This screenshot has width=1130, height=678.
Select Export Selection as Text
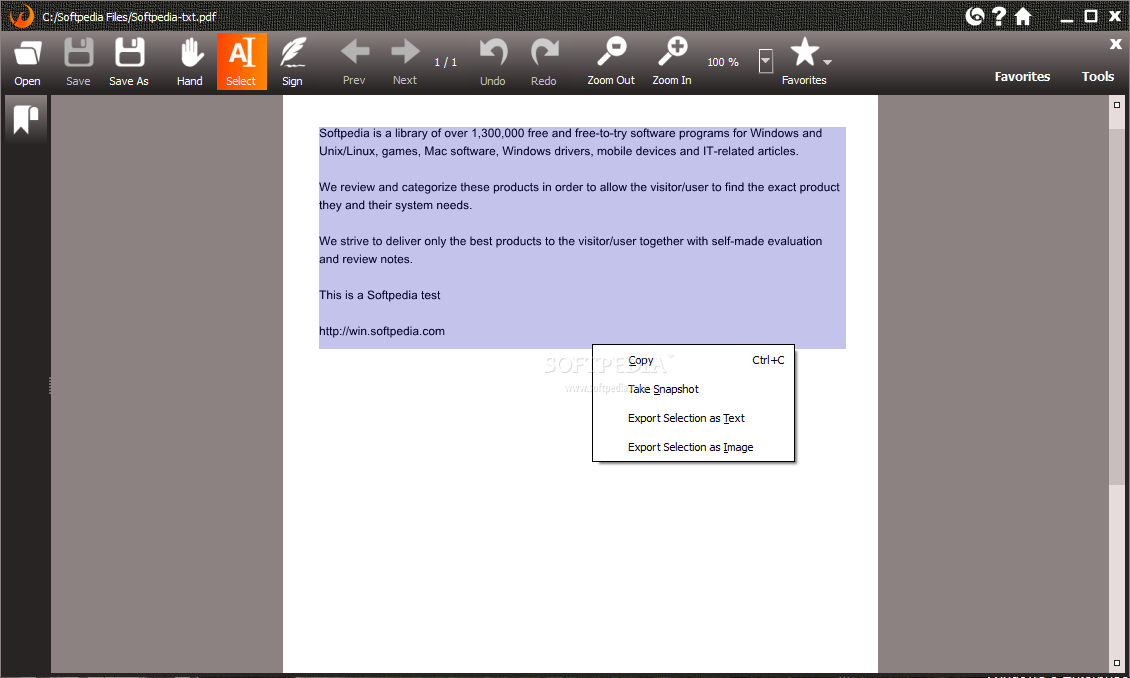point(693,418)
